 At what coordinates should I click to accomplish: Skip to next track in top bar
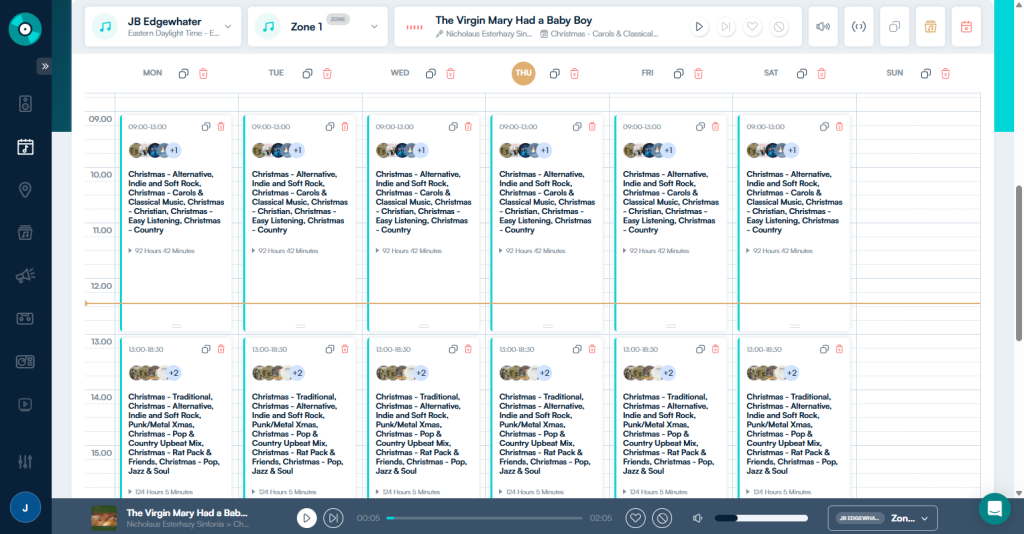(x=726, y=27)
